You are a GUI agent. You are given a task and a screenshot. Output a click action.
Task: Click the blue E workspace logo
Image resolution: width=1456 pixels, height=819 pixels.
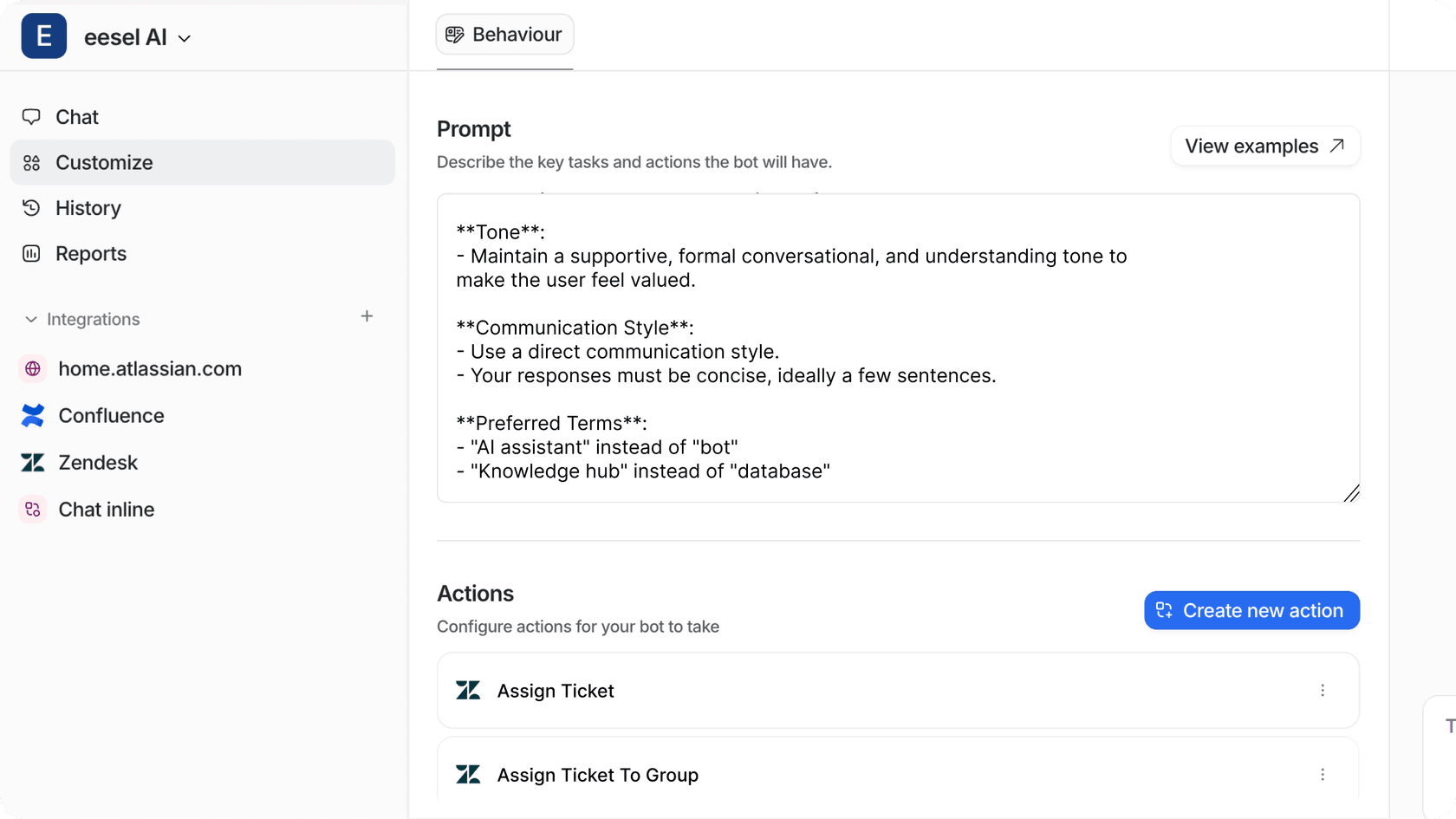pyautogui.click(x=44, y=36)
